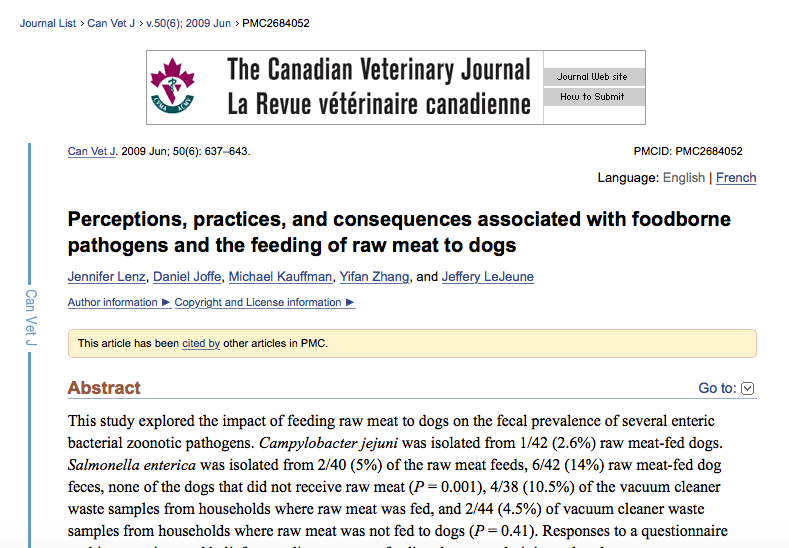789x548 pixels.
Task: Open the Go to dropdown arrow
Action: [x=747, y=388]
